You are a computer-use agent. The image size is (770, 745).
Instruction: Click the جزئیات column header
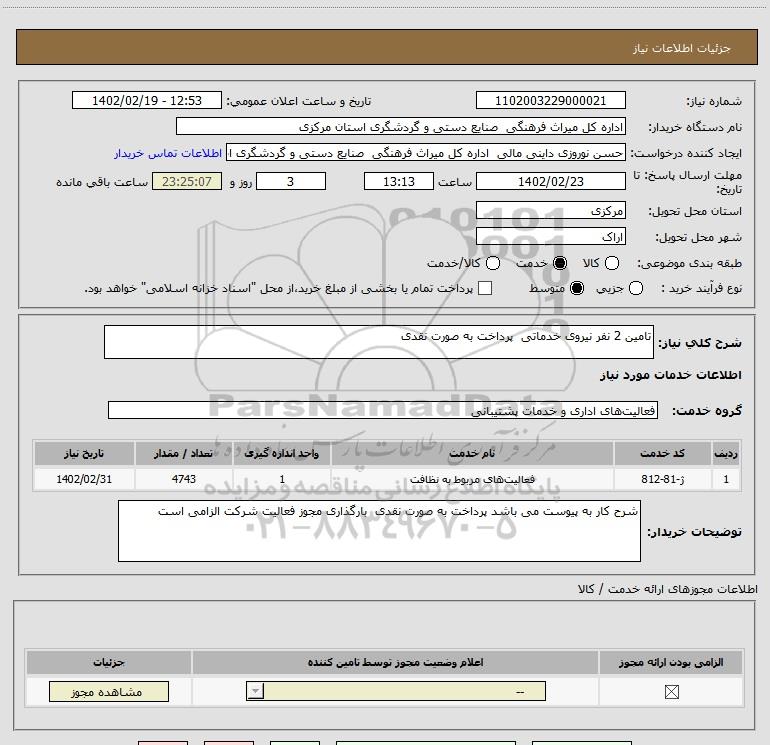tap(109, 662)
